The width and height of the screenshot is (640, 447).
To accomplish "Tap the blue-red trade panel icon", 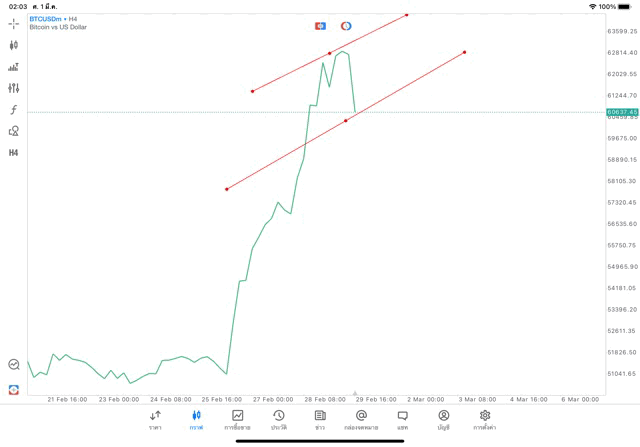I will (x=320, y=26).
